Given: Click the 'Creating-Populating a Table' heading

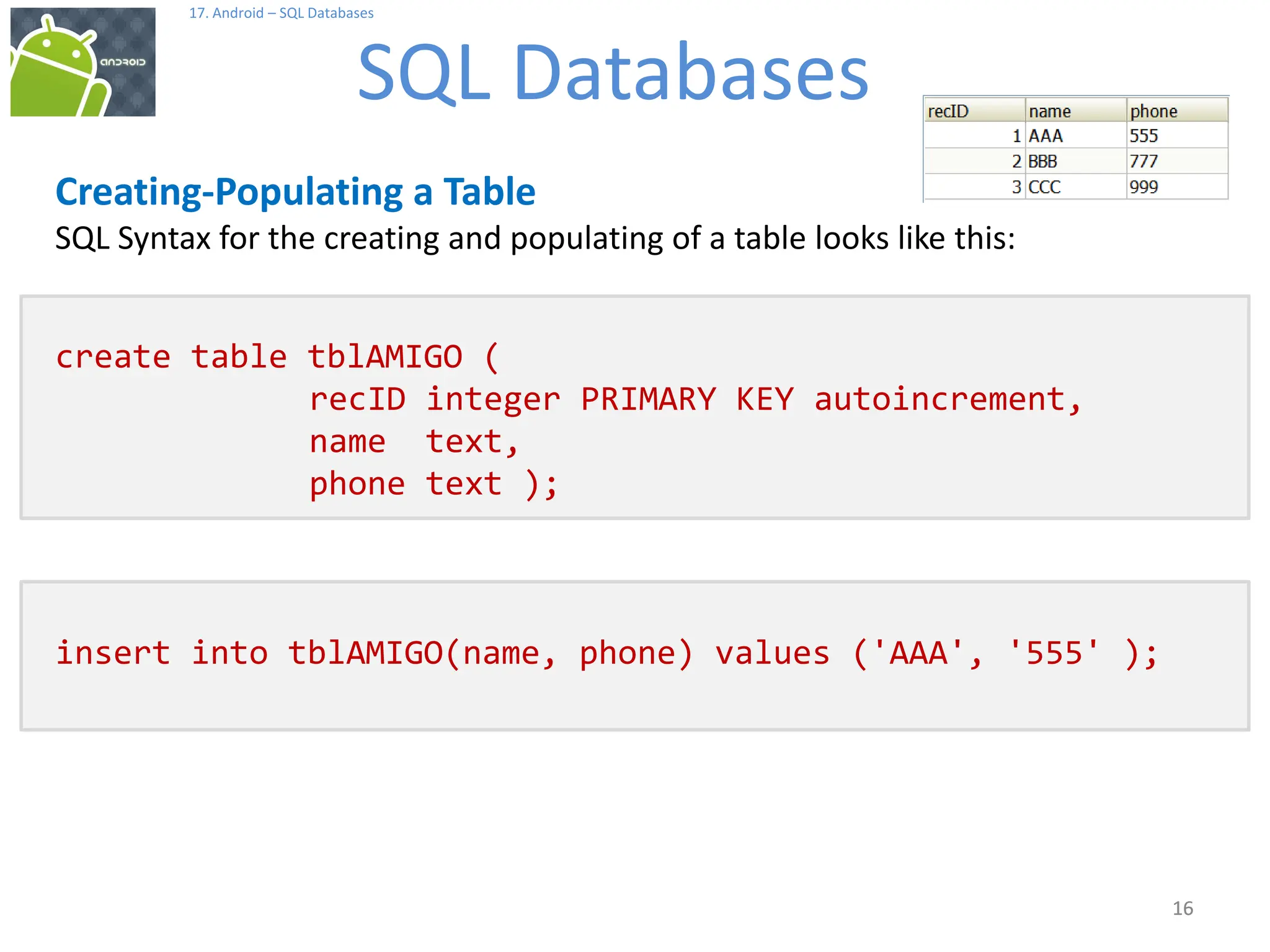Looking at the screenshot, I should click(x=295, y=192).
